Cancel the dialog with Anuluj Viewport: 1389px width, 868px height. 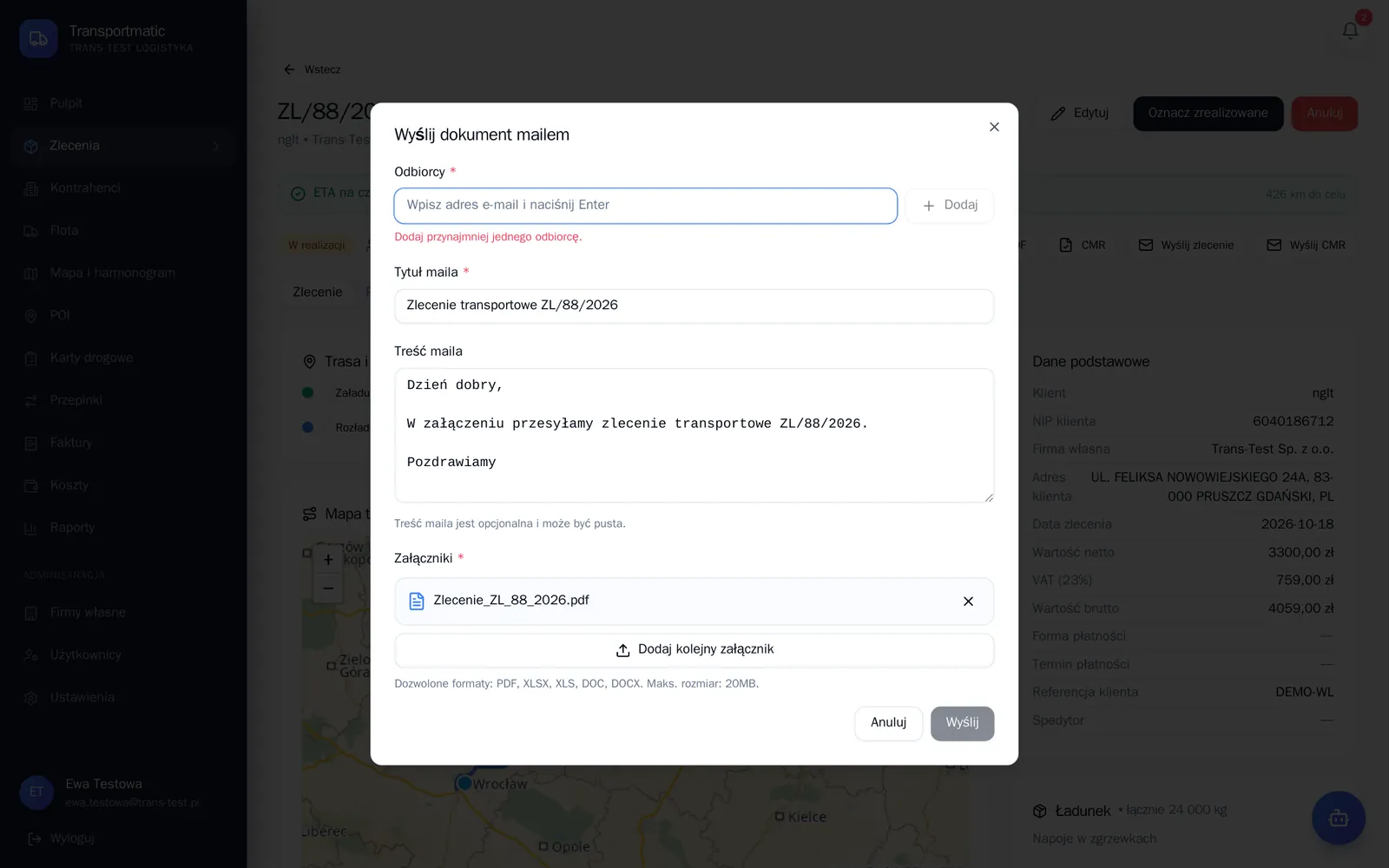click(x=888, y=723)
